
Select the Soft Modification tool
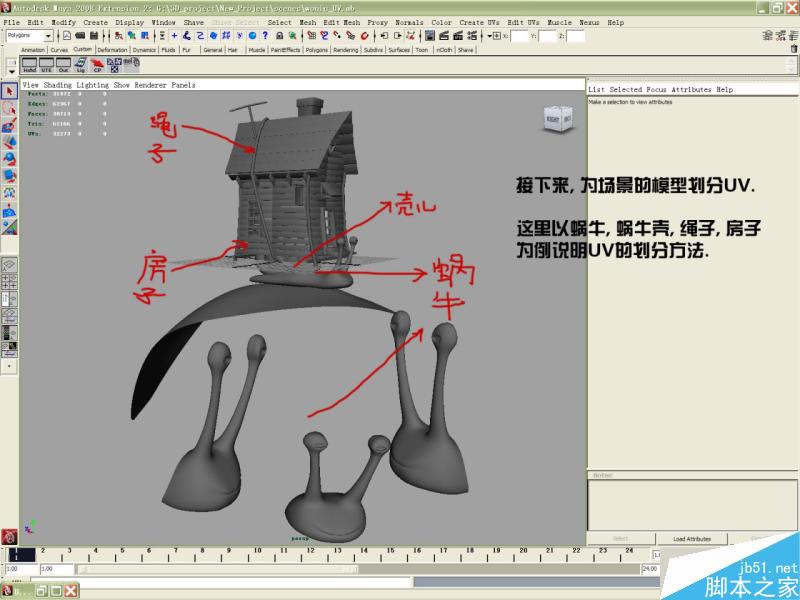(9, 210)
